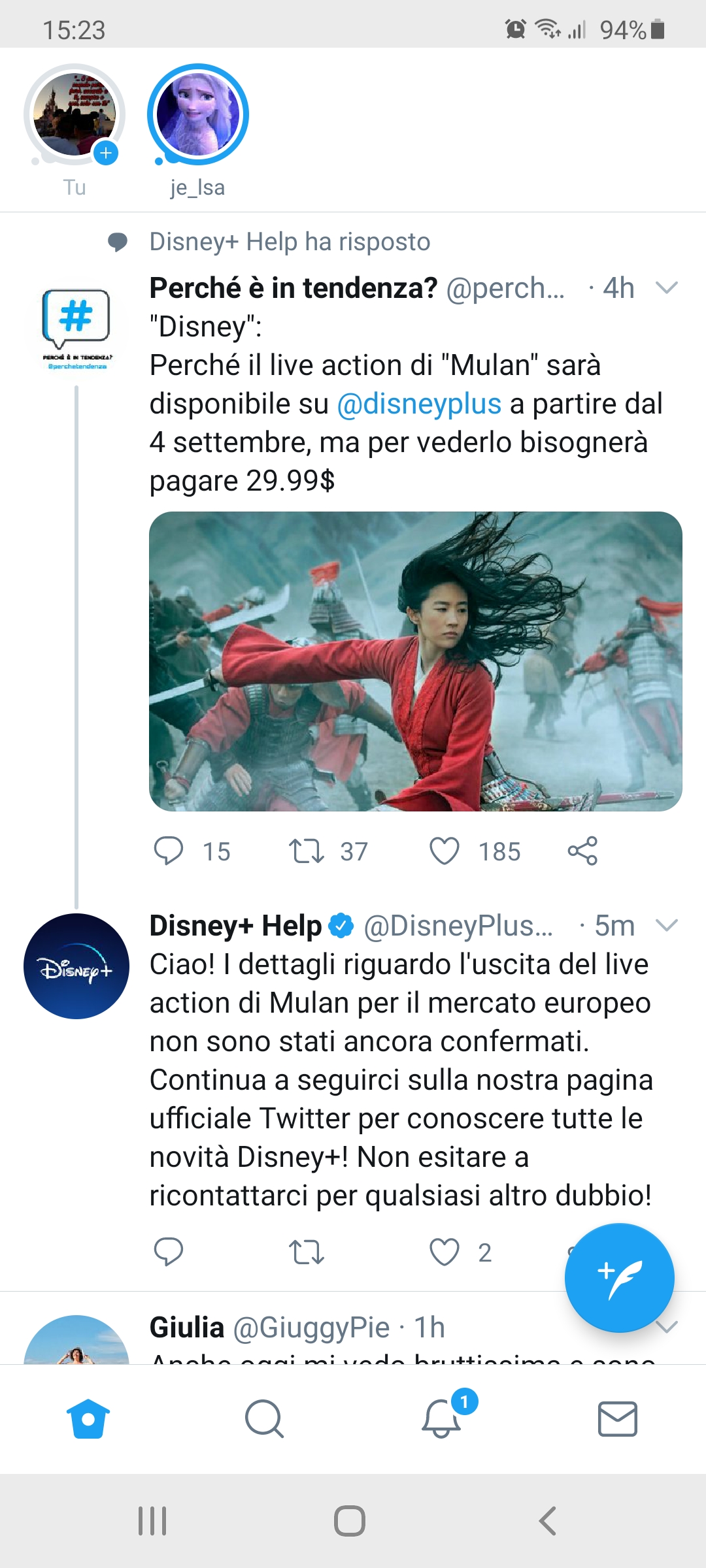Image resolution: width=706 pixels, height=1568 pixels.
Task: Retweet the Disney+ Help reply
Action: pos(307,1252)
